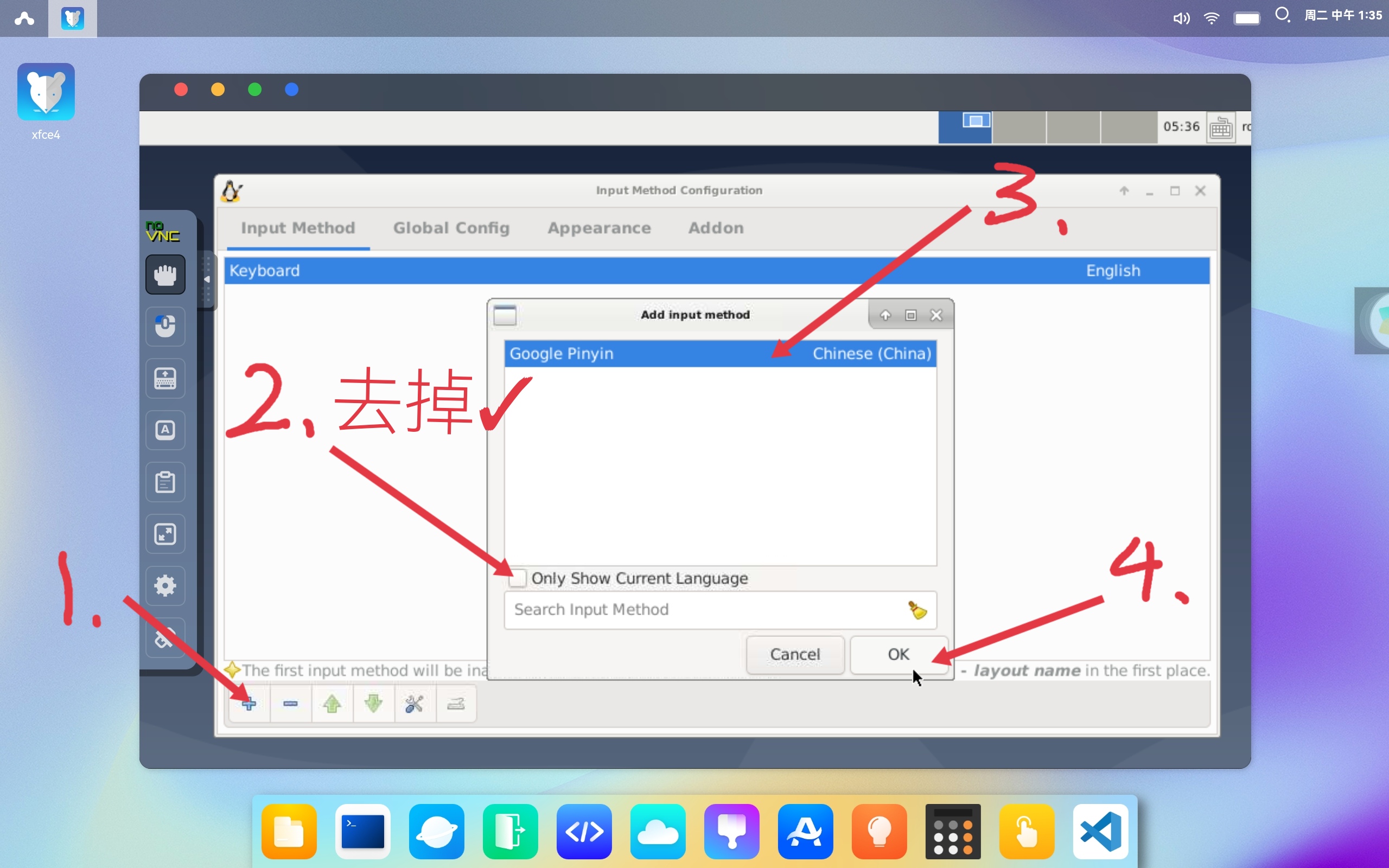1389x868 pixels.
Task: Open search icon in top bar
Action: (1282, 16)
